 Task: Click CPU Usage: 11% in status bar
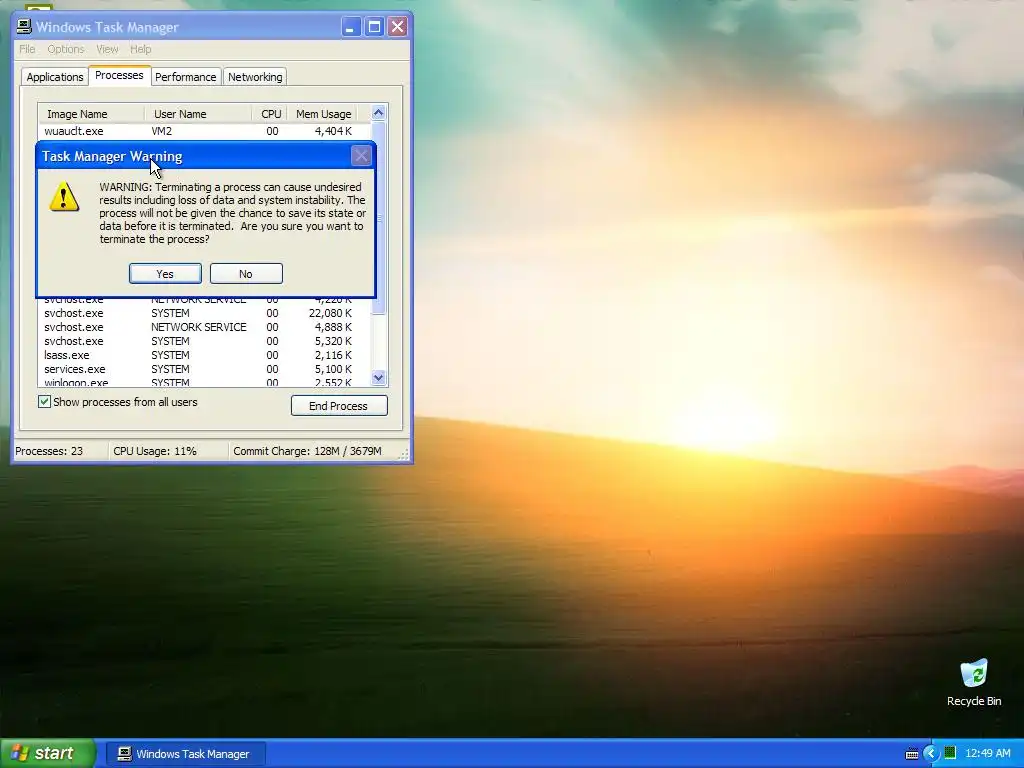point(155,451)
